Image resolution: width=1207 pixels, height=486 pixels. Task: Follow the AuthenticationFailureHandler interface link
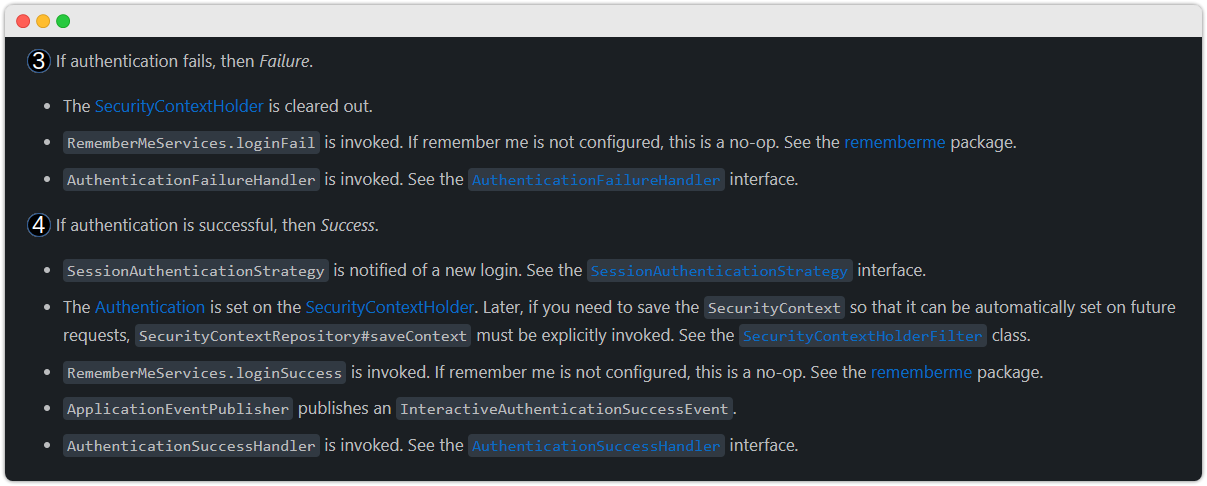pos(596,181)
